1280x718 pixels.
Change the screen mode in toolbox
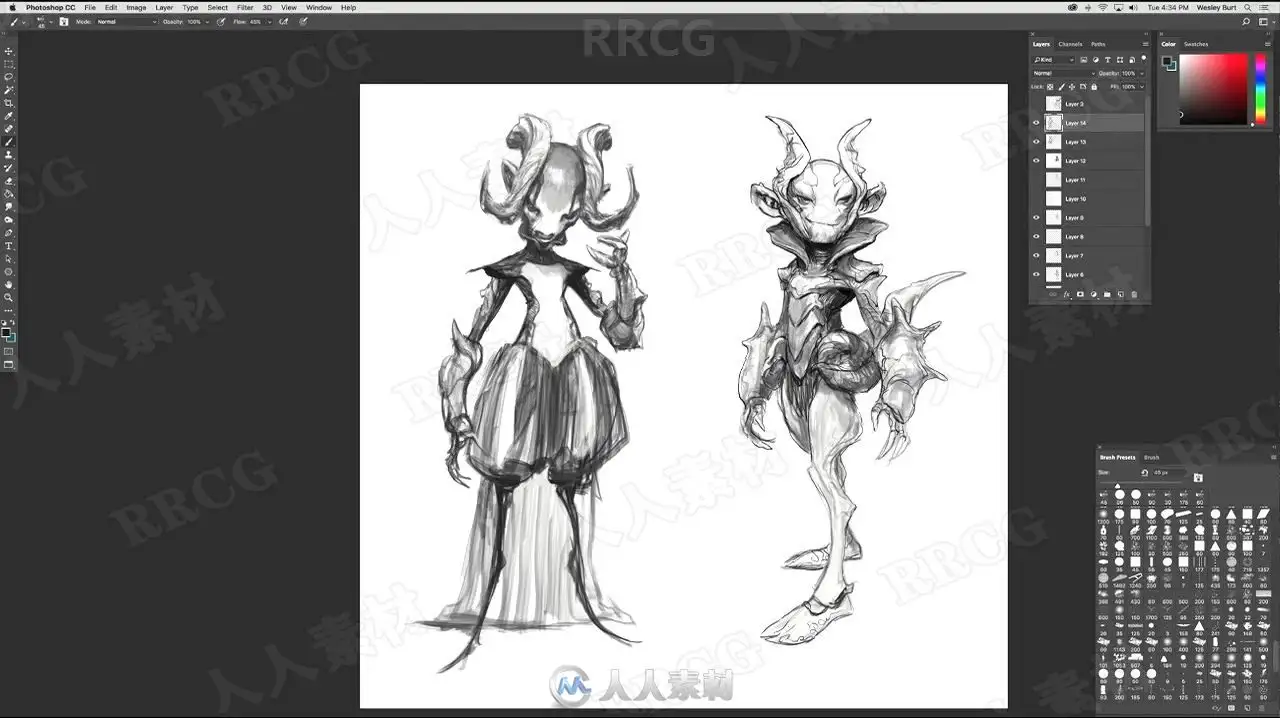click(8, 364)
